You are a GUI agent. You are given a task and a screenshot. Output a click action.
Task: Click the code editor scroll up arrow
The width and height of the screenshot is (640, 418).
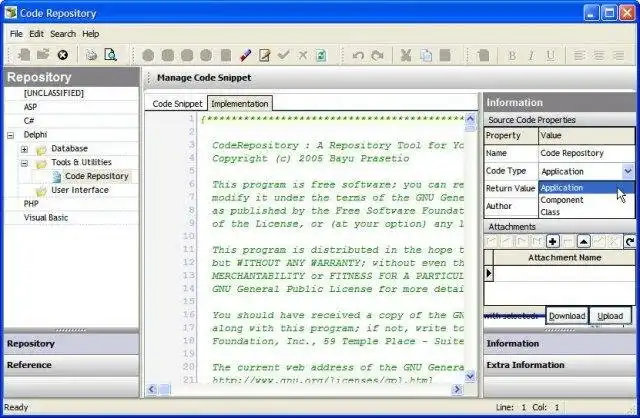pos(470,119)
